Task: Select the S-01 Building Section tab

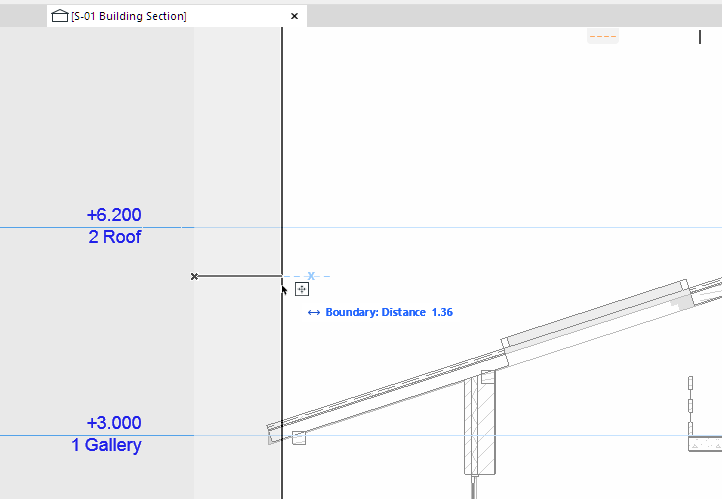Action: tap(177, 16)
